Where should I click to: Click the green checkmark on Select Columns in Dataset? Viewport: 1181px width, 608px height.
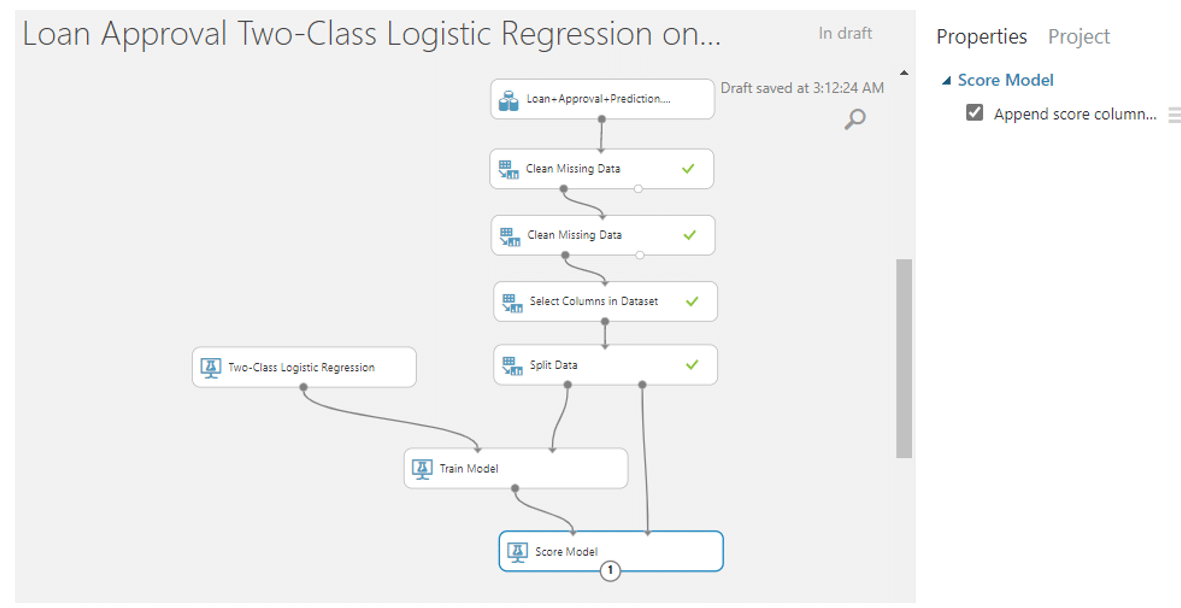[692, 301]
